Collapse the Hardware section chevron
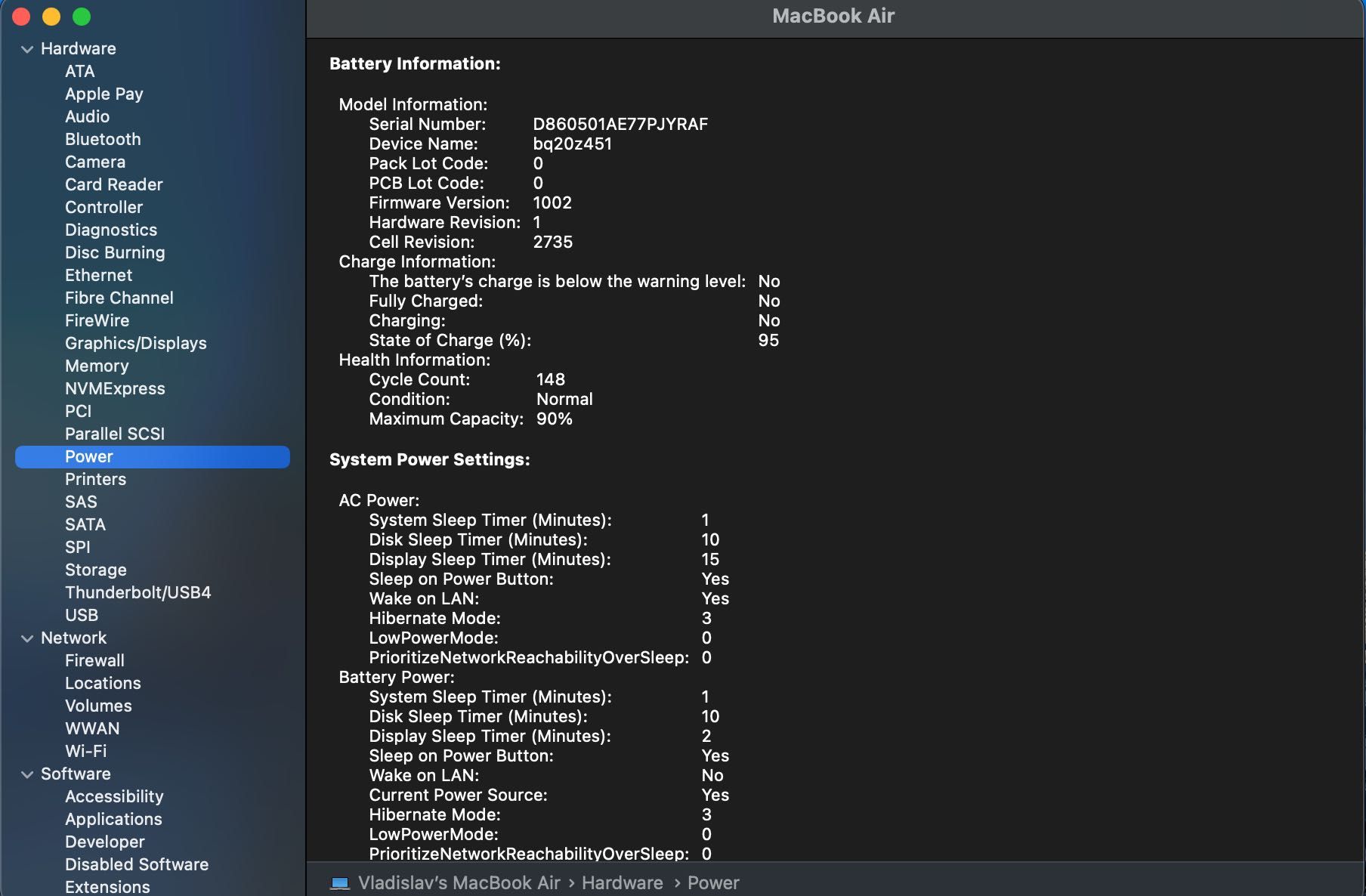The height and width of the screenshot is (896, 1366). [27, 49]
